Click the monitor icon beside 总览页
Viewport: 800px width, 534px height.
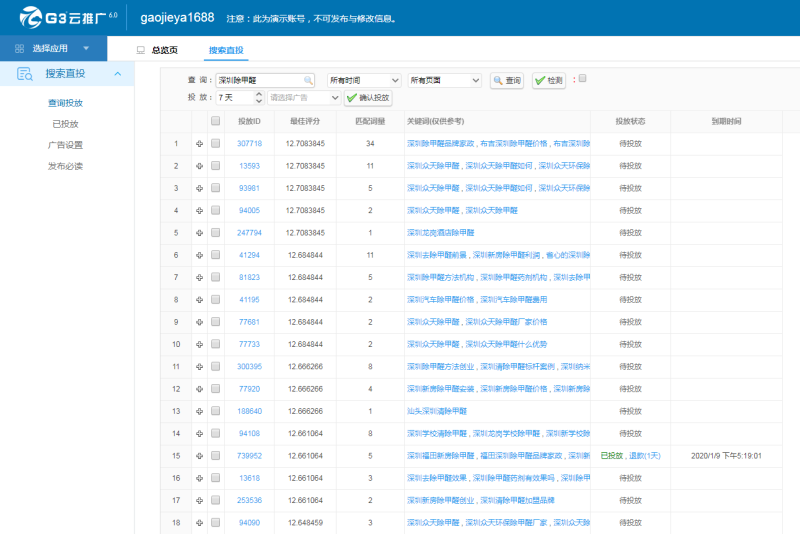(x=141, y=50)
